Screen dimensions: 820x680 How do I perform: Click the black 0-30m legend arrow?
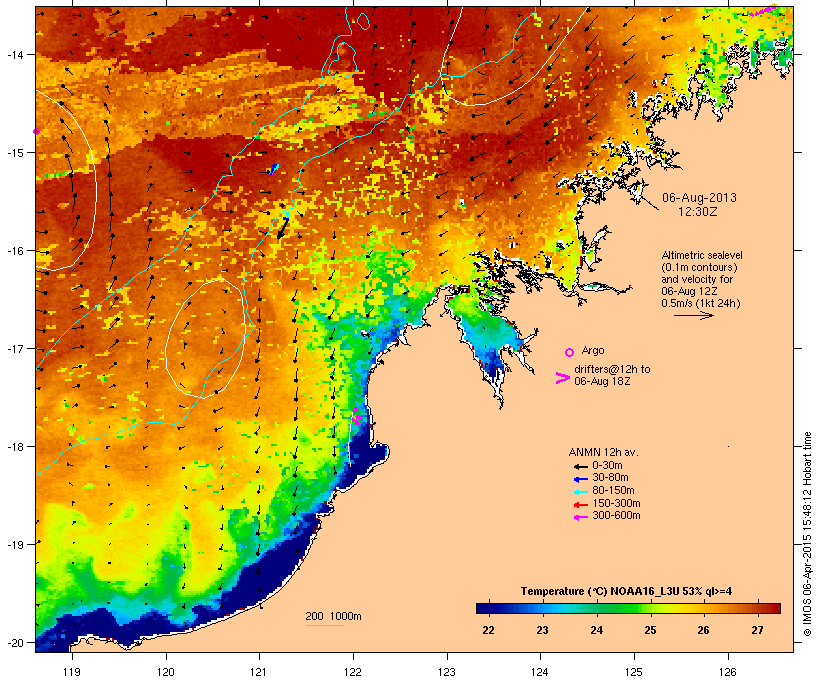(580, 466)
